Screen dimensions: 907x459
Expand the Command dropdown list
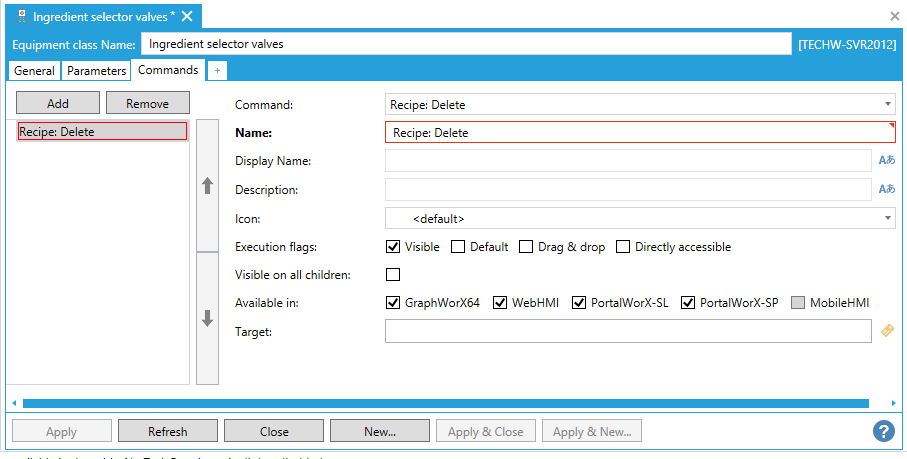888,104
